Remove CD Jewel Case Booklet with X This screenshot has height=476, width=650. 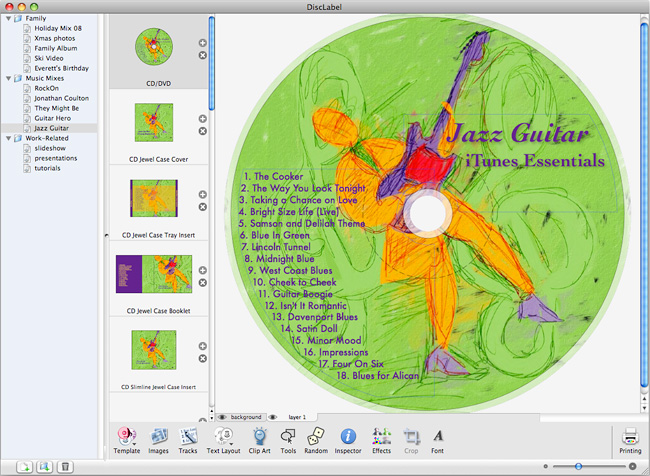point(202,283)
